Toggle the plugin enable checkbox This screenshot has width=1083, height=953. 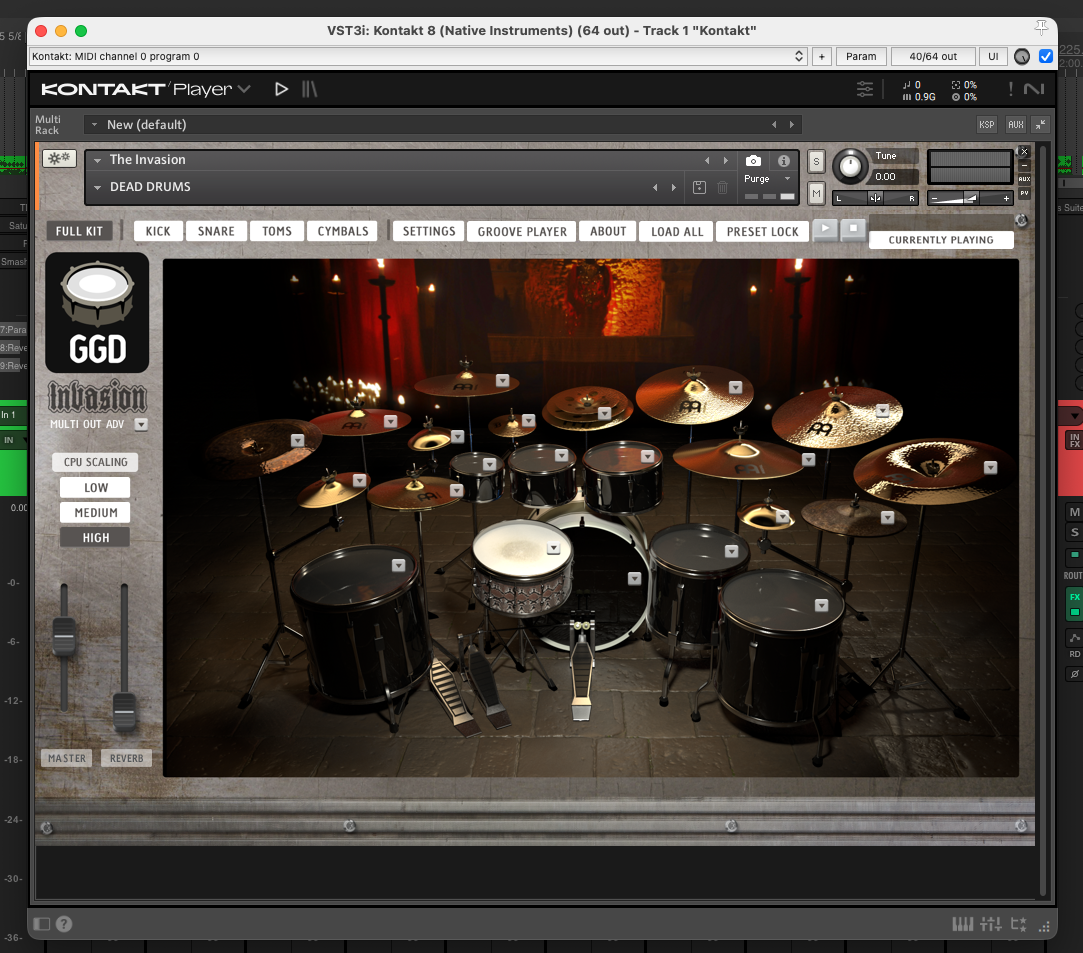[x=1046, y=57]
